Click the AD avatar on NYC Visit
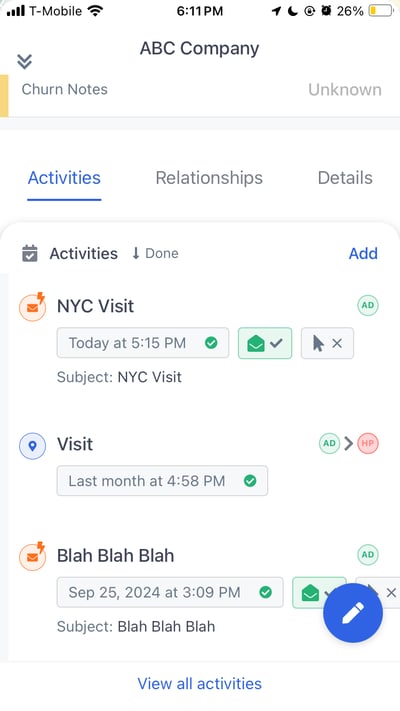 tap(368, 305)
